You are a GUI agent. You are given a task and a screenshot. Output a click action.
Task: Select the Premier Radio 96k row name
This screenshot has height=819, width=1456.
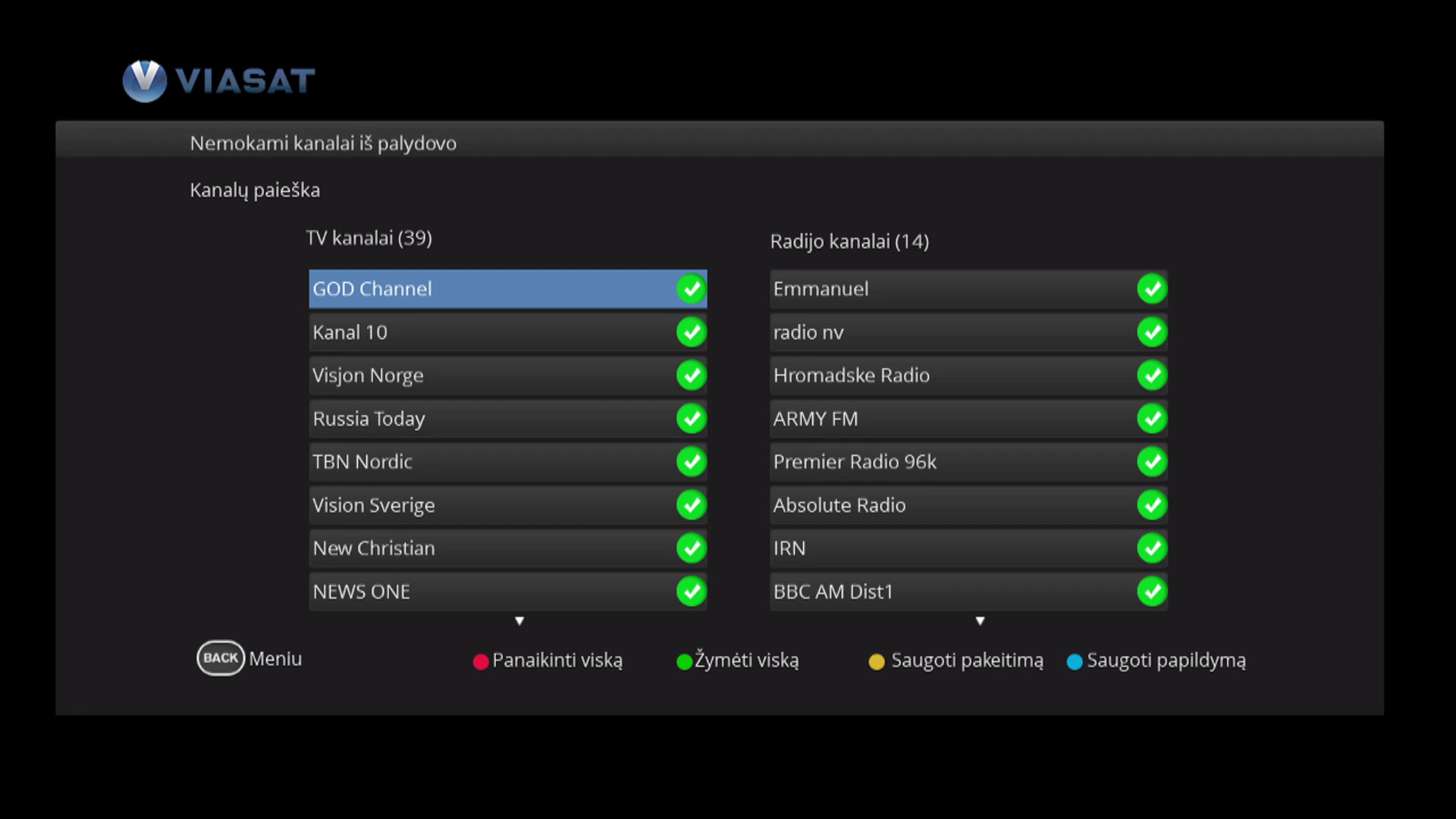855,462
